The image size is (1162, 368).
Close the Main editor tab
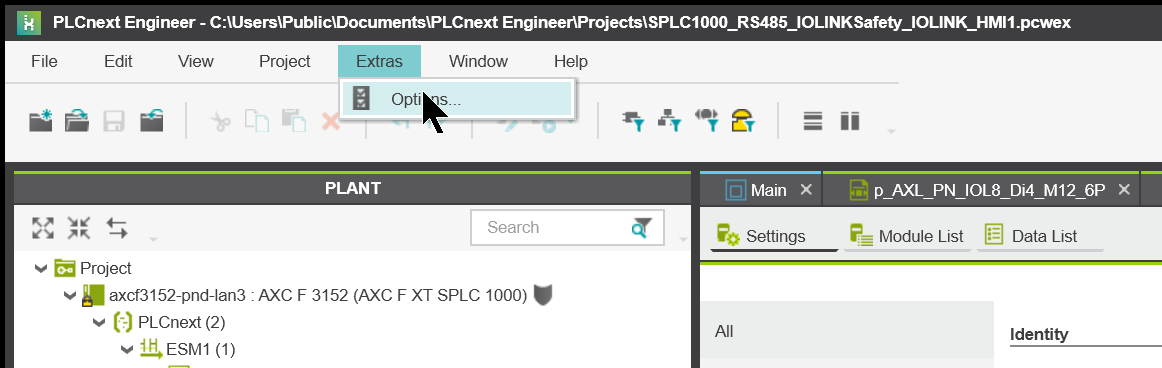coord(806,190)
